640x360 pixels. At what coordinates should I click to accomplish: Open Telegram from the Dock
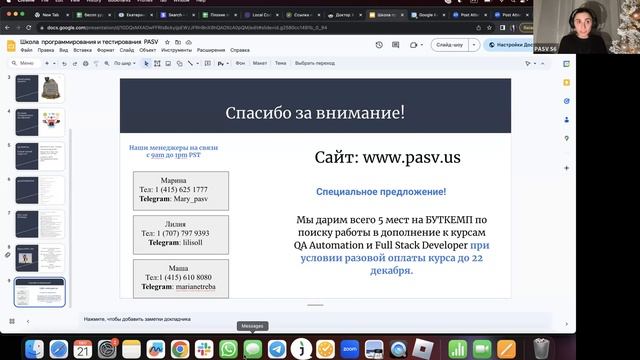[x=277, y=349]
